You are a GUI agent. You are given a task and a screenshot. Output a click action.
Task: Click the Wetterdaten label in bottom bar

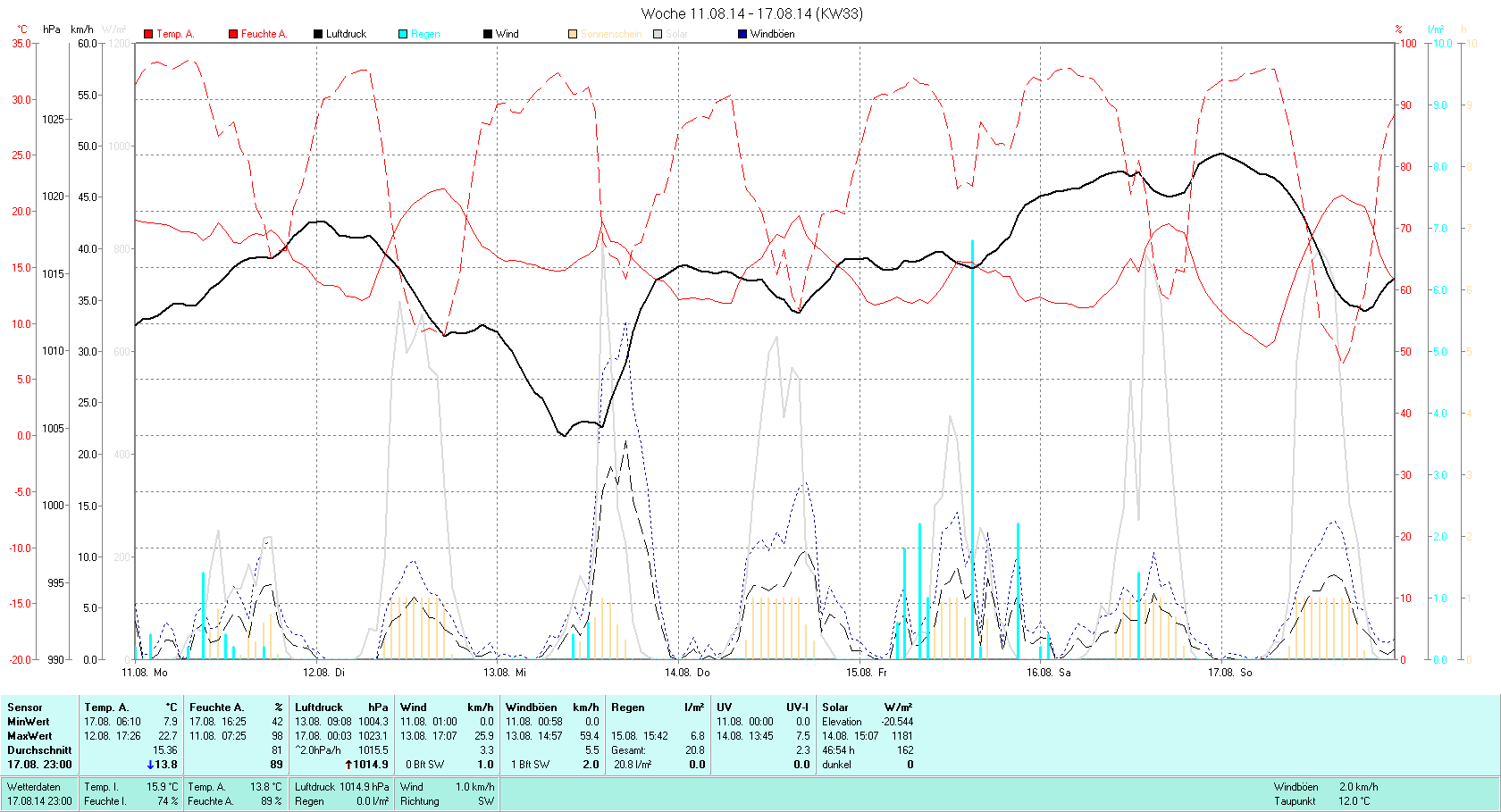click(34, 787)
